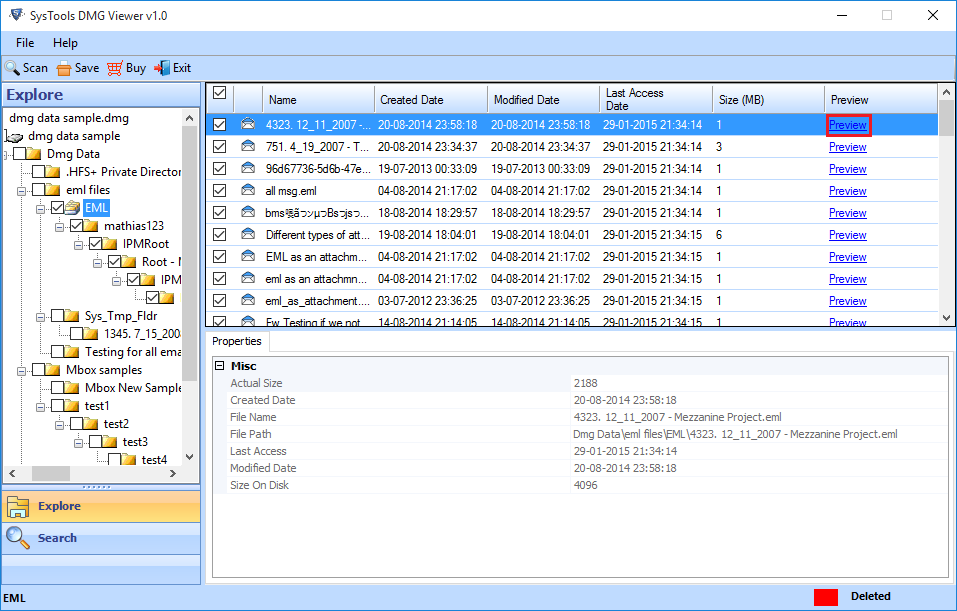Sort by the Modified Date column header

pos(543,99)
